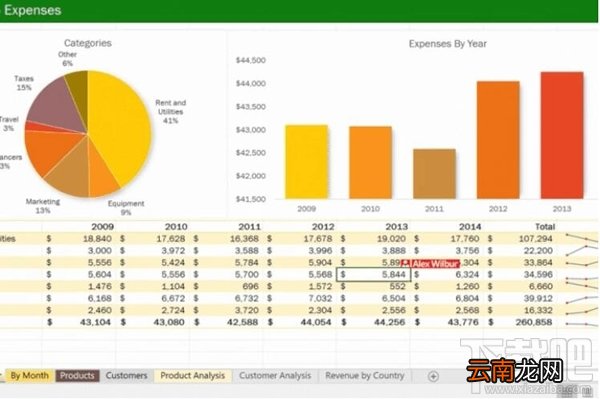Open the By Month sheet tab
Viewport: 600px width, 399px height.
coord(29,376)
